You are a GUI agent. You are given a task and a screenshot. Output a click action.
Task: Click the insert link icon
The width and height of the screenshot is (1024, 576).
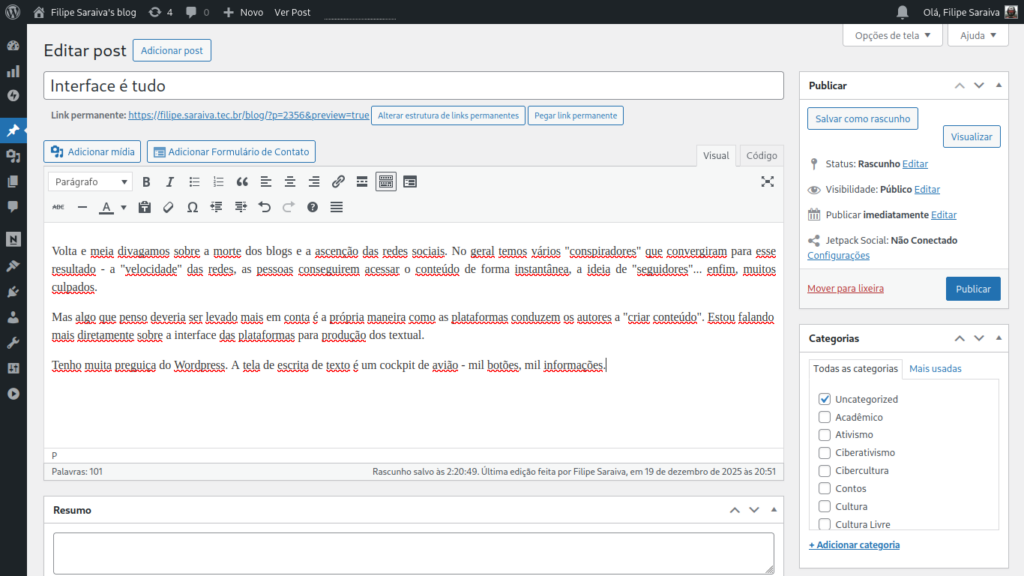point(338,182)
